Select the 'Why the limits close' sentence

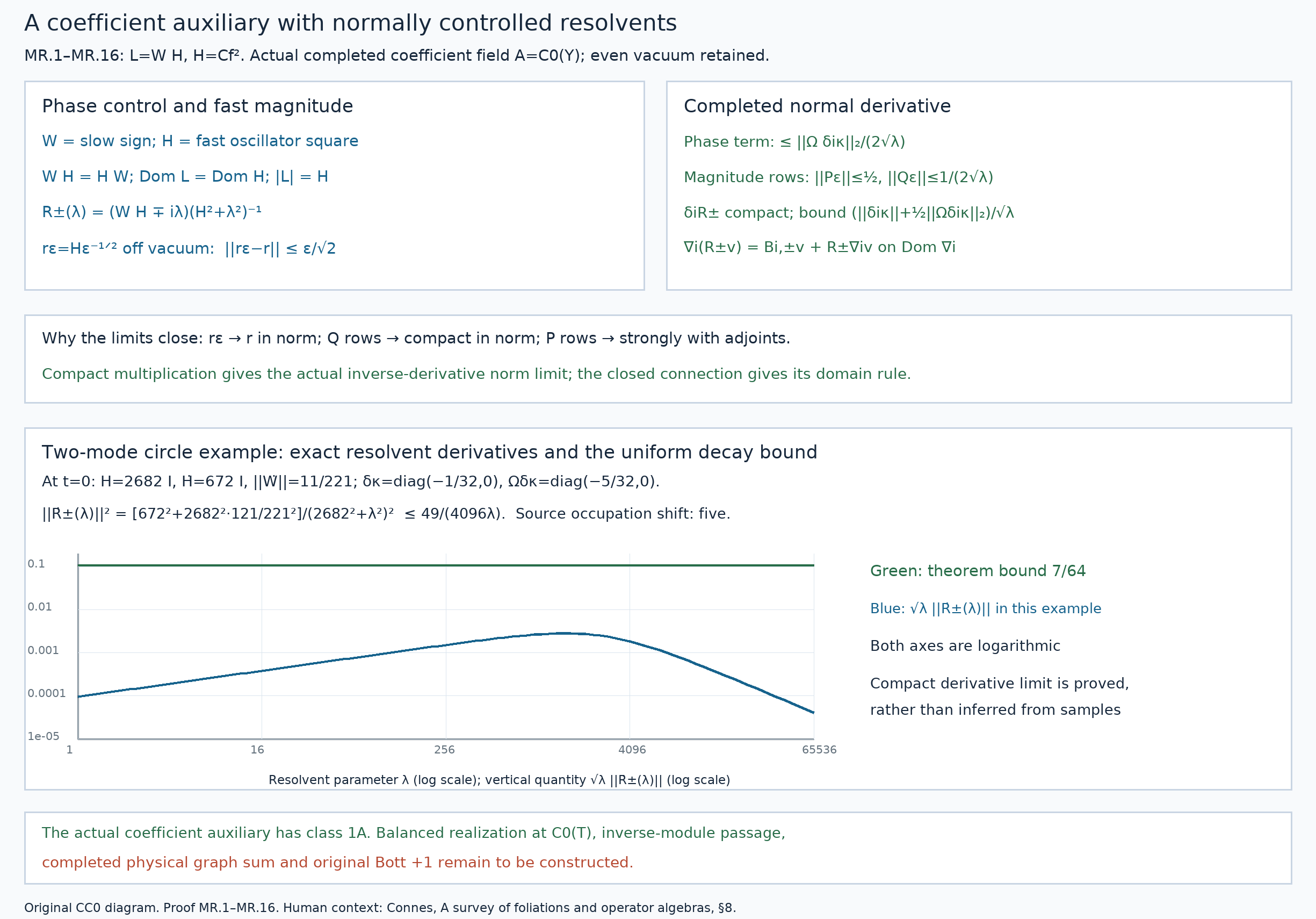coord(416,338)
